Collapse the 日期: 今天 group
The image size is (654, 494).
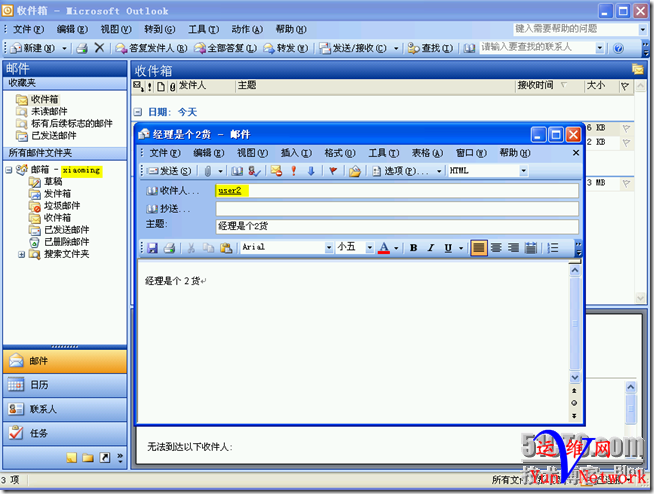point(137,112)
